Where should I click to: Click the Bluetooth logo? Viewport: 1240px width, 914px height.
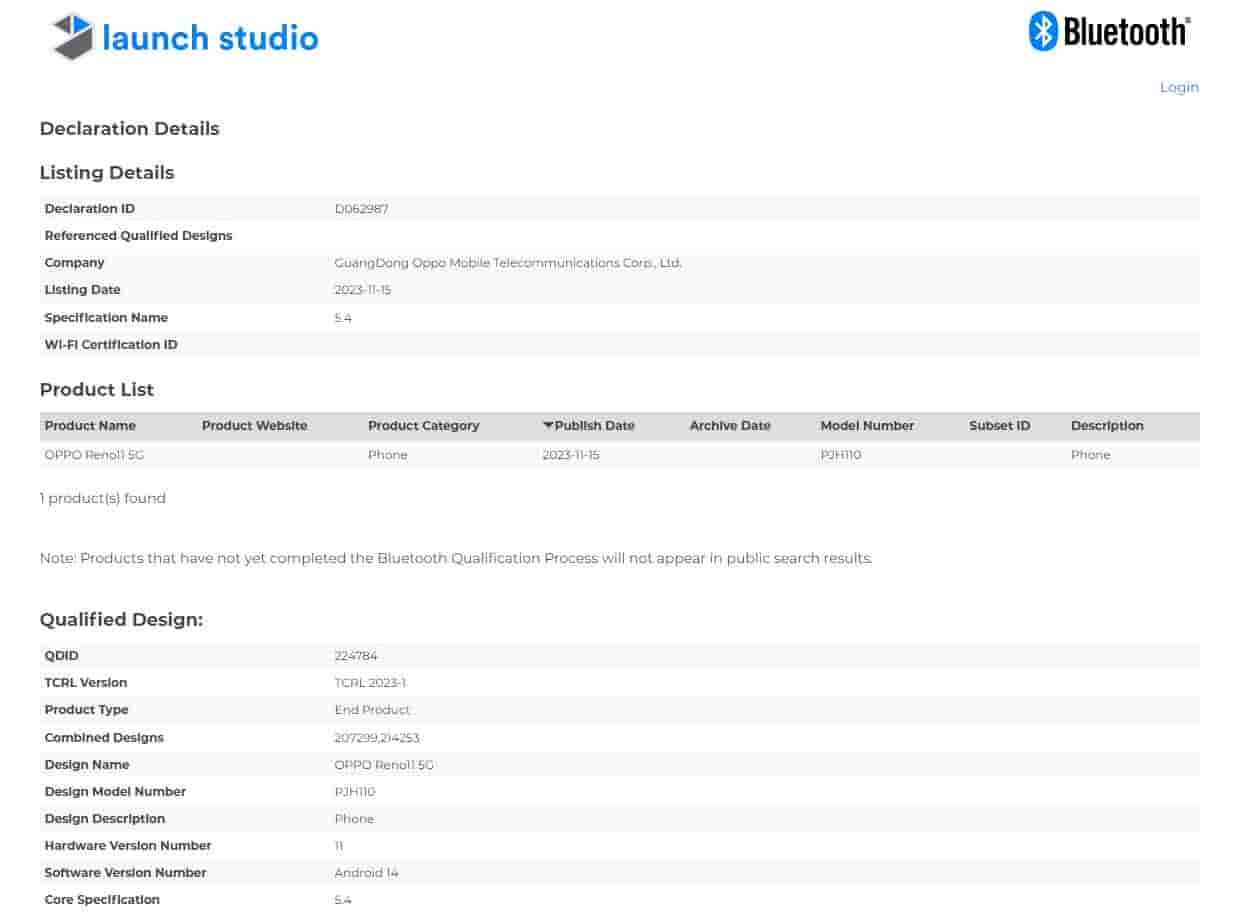pos(1109,32)
